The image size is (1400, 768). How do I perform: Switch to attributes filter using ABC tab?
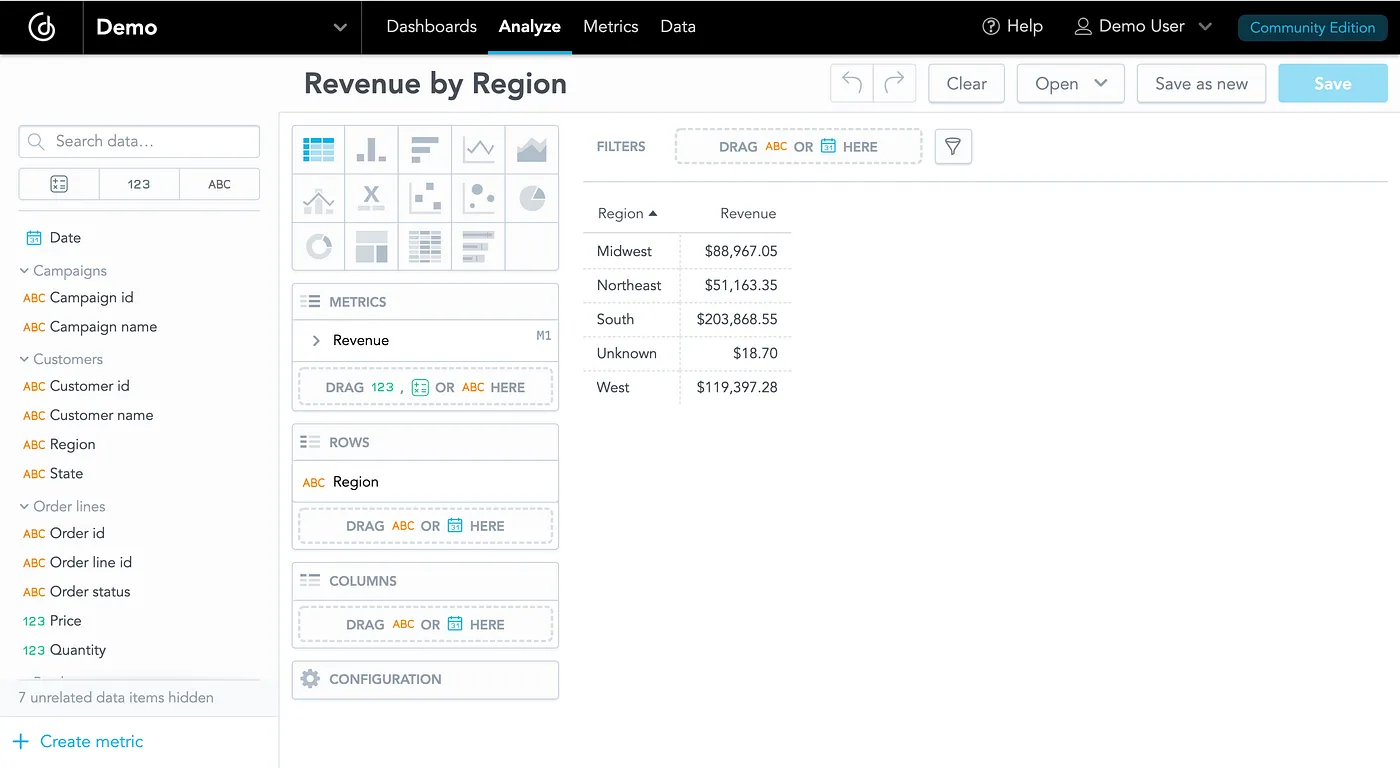click(219, 184)
